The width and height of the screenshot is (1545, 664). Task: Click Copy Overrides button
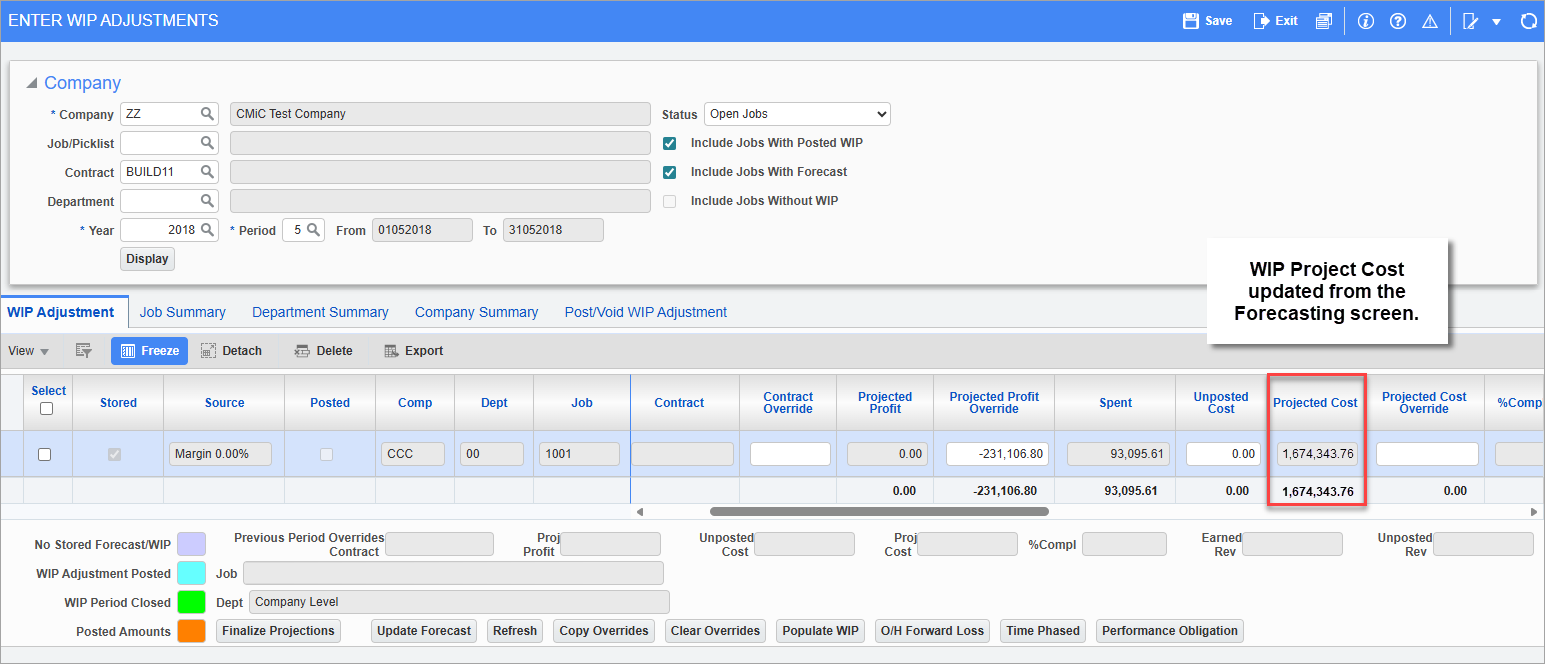(604, 631)
